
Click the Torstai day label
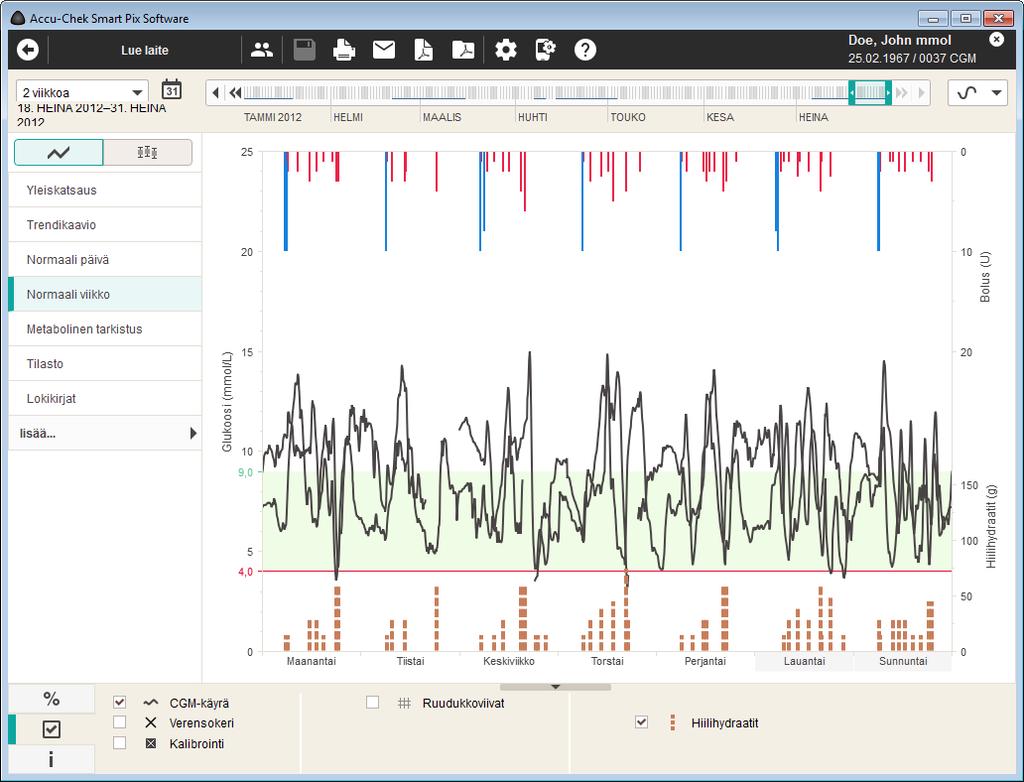click(x=607, y=661)
